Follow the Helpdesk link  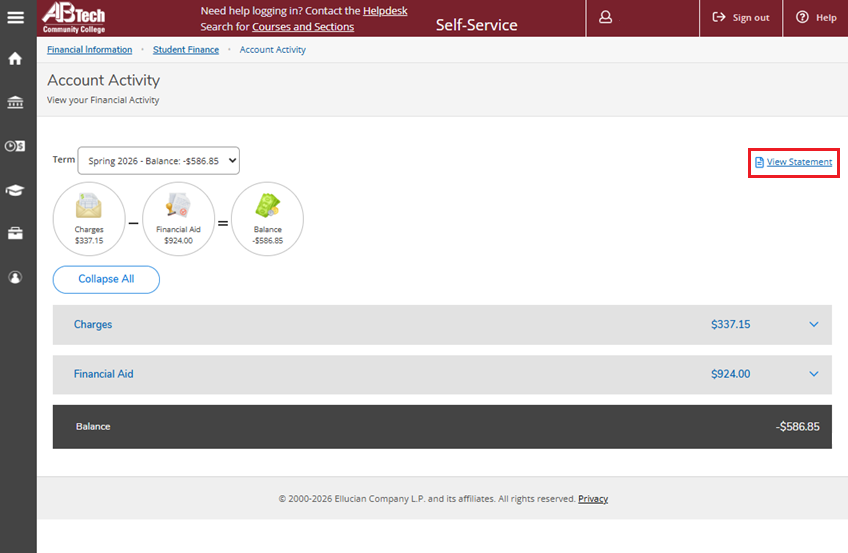385,11
